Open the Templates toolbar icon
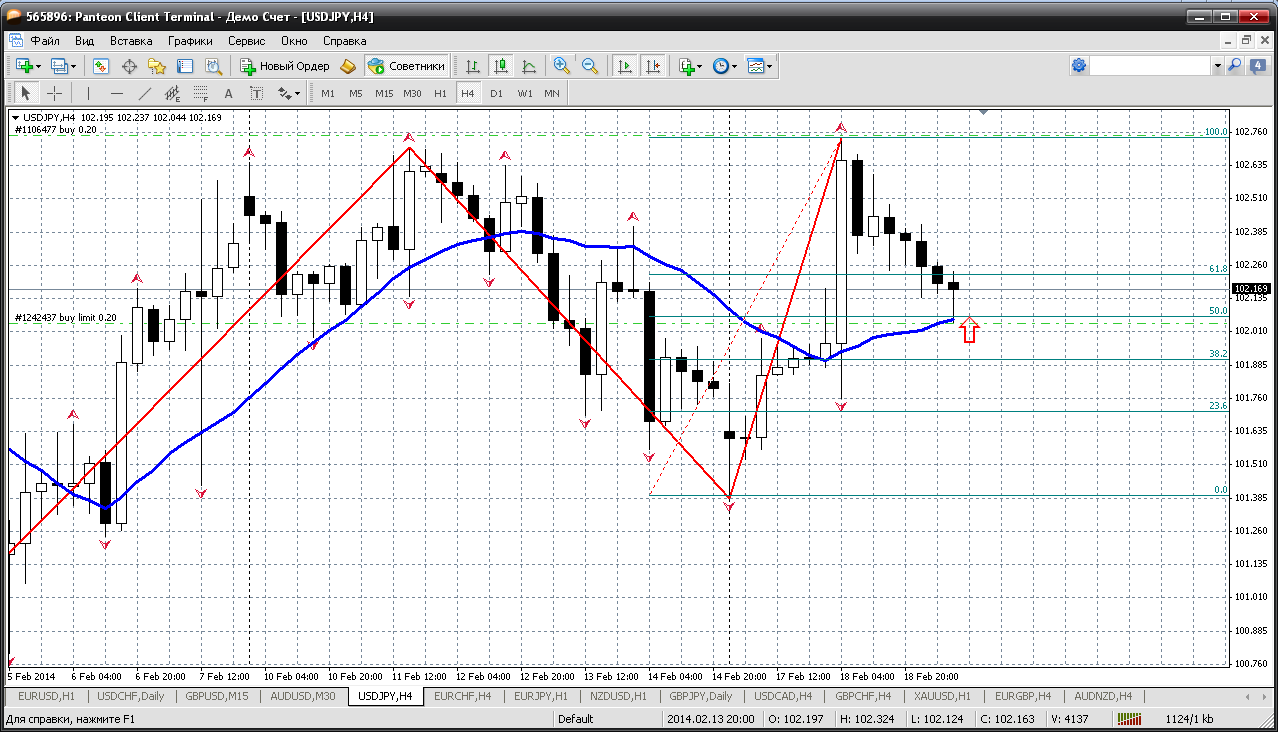Viewport: 1278px width, 732px height. (x=756, y=66)
